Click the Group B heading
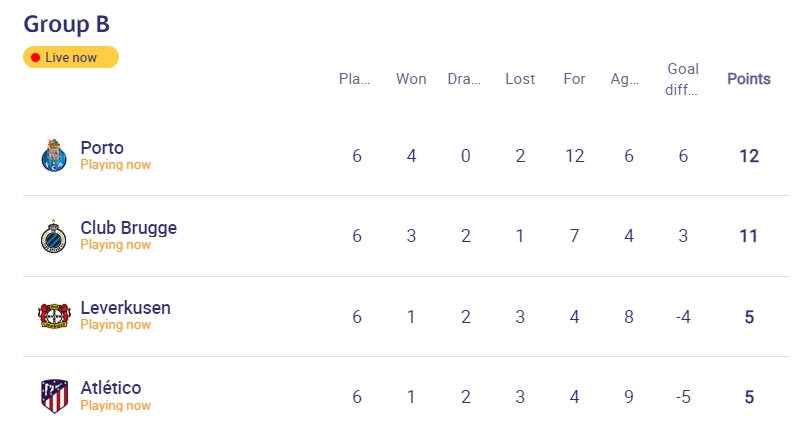 pos(66,24)
